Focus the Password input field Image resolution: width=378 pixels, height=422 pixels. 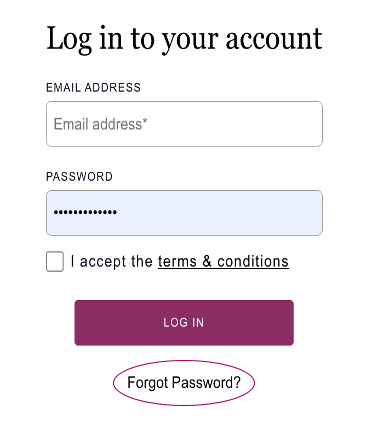(184, 213)
